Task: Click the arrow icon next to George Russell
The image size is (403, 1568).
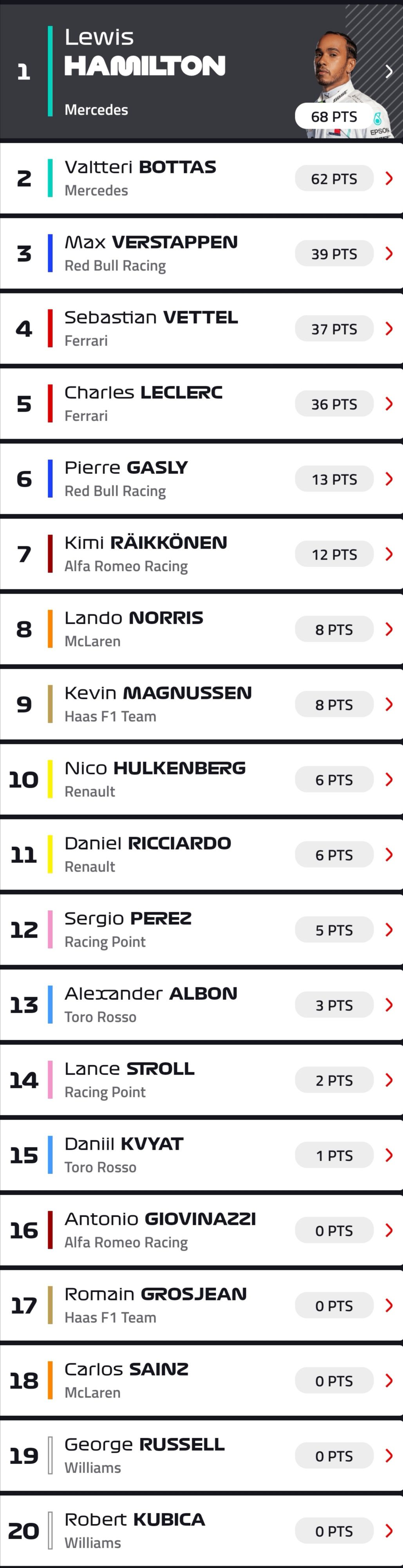Action: point(389,1455)
